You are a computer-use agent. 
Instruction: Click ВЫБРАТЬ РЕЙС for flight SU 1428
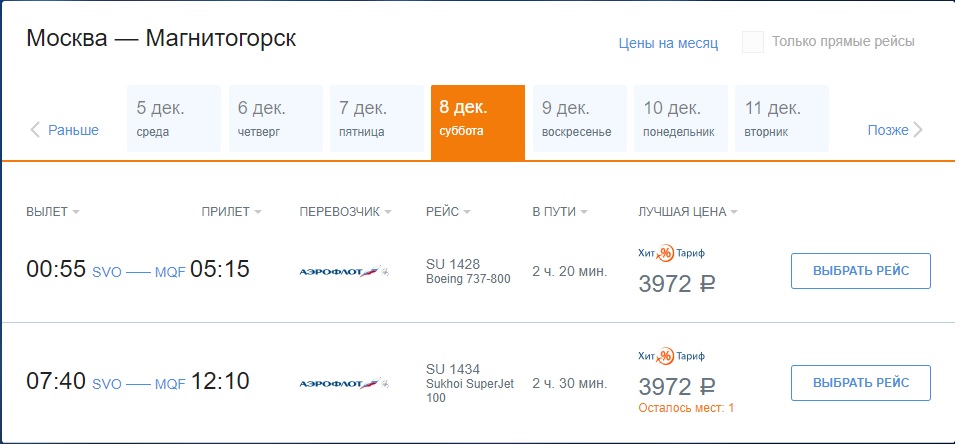coord(861,271)
